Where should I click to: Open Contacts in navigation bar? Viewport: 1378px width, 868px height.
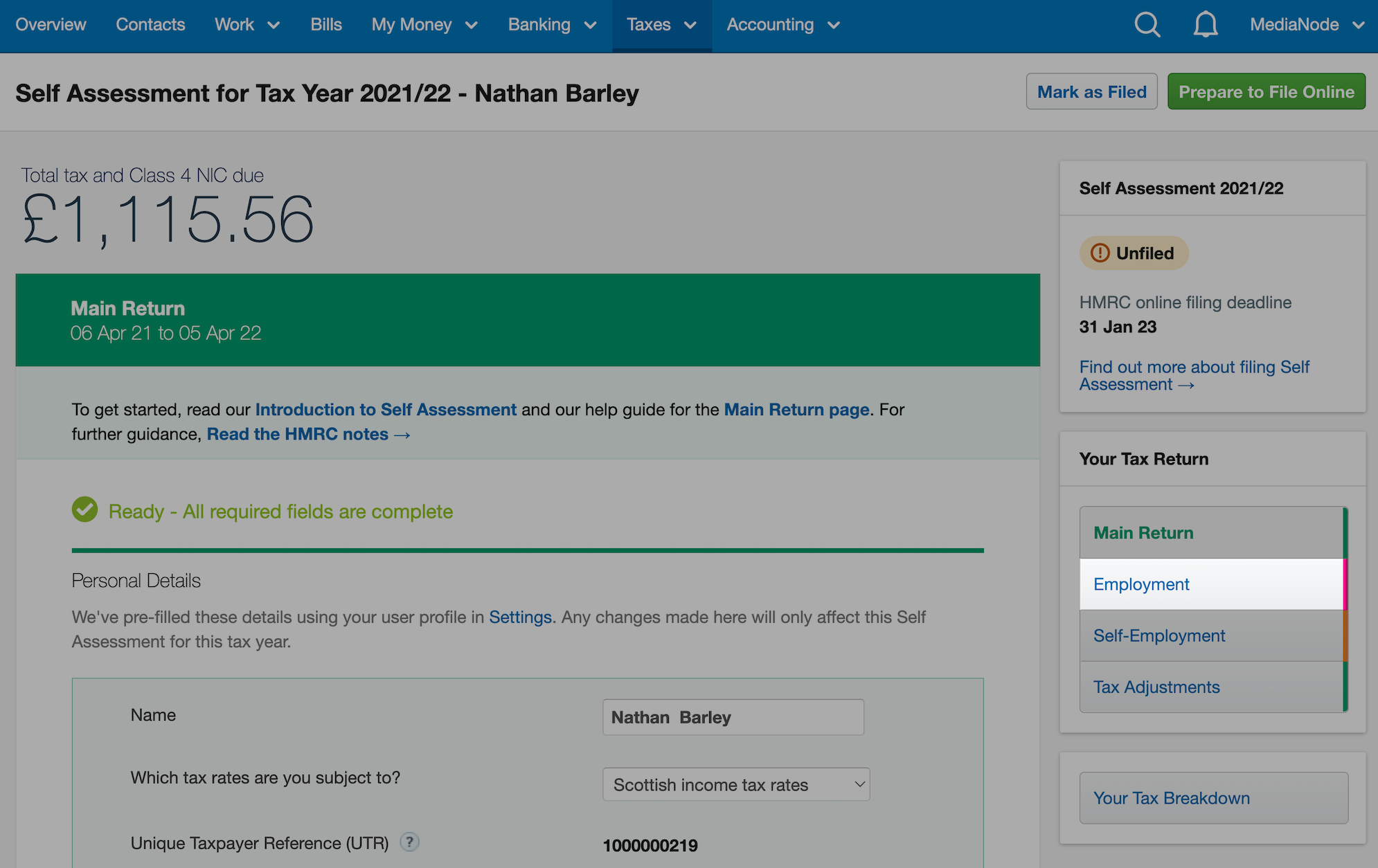[150, 25]
